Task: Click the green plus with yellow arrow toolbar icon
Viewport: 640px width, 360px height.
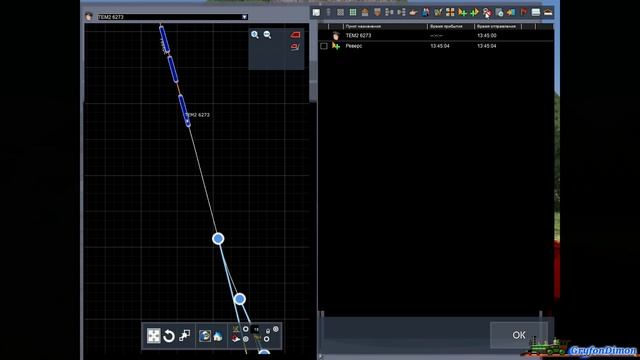Action: 475,13
